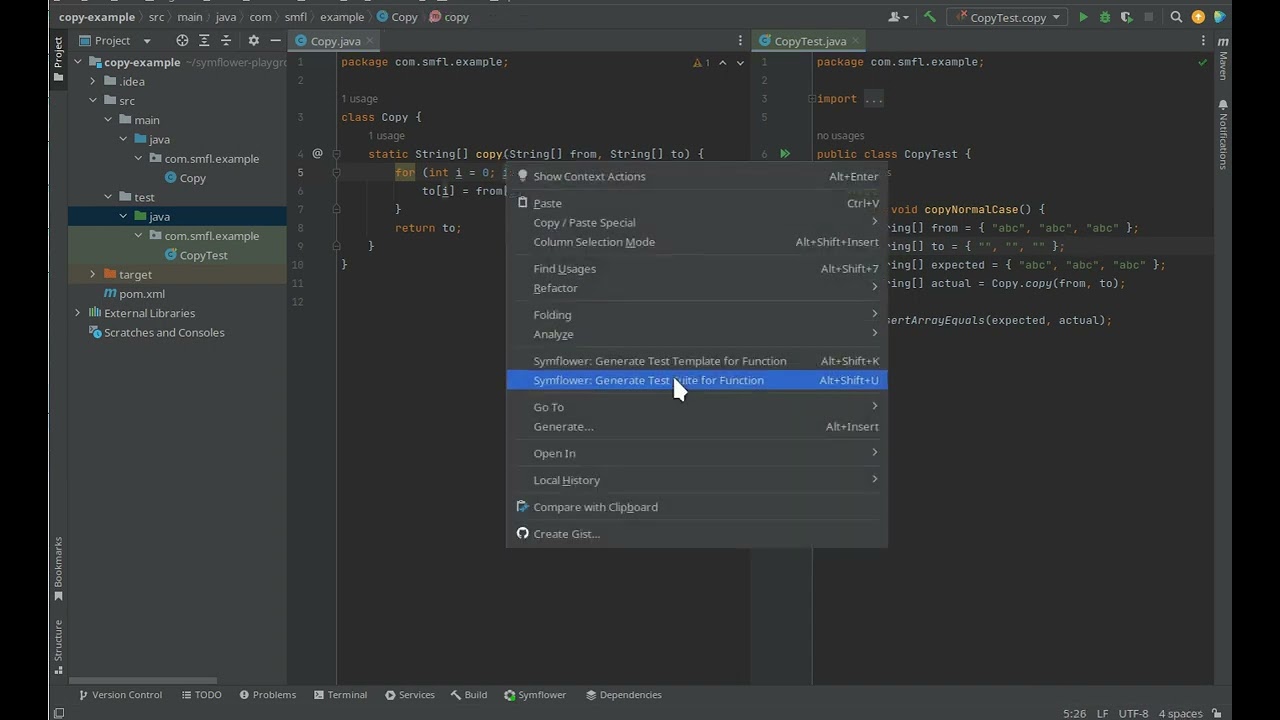Run CopyTest.copy with green play icon

(x=1083, y=17)
